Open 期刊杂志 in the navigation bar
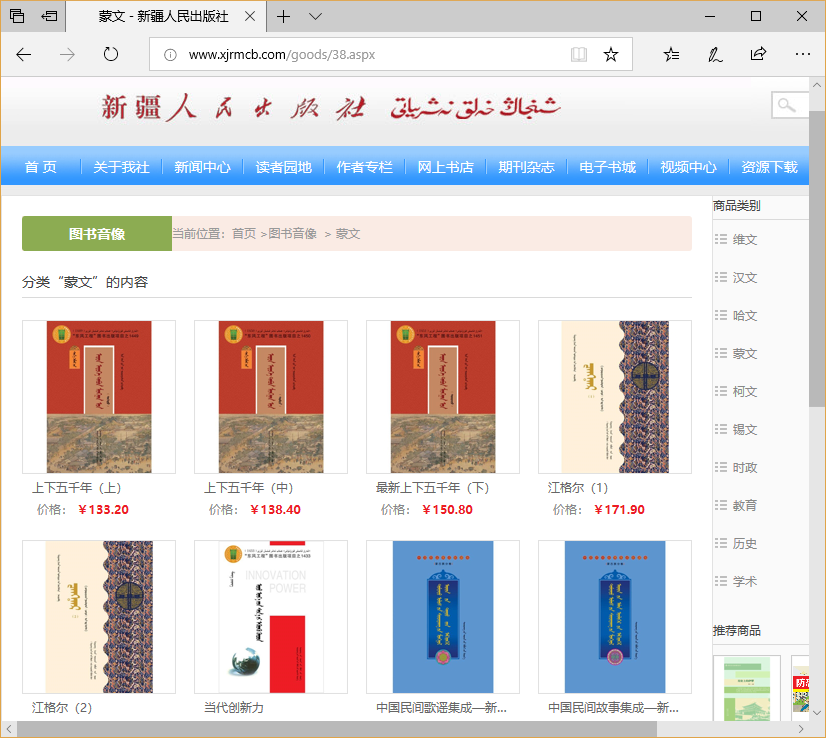This screenshot has width=826, height=738. tap(526, 167)
